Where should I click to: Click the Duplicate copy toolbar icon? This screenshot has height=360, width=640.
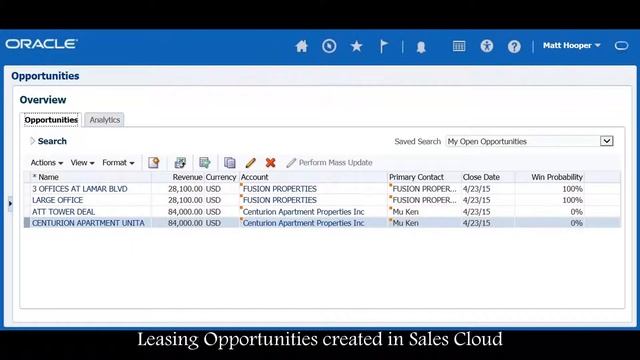(x=230, y=162)
